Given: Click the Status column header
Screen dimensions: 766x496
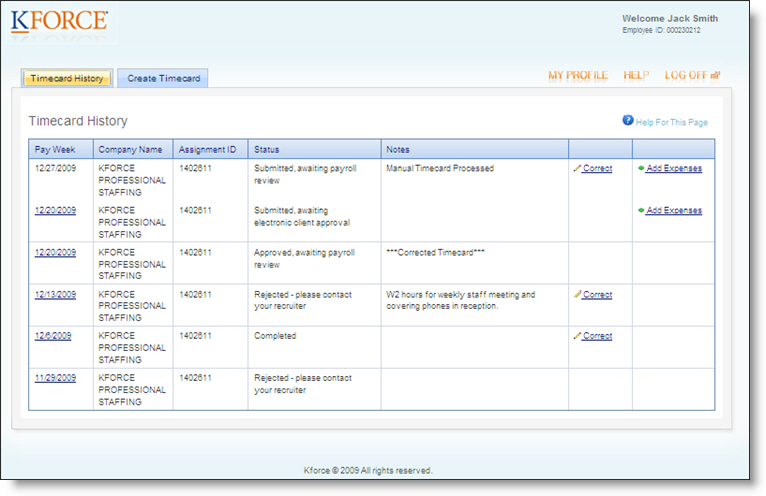Looking at the screenshot, I should click(x=315, y=149).
